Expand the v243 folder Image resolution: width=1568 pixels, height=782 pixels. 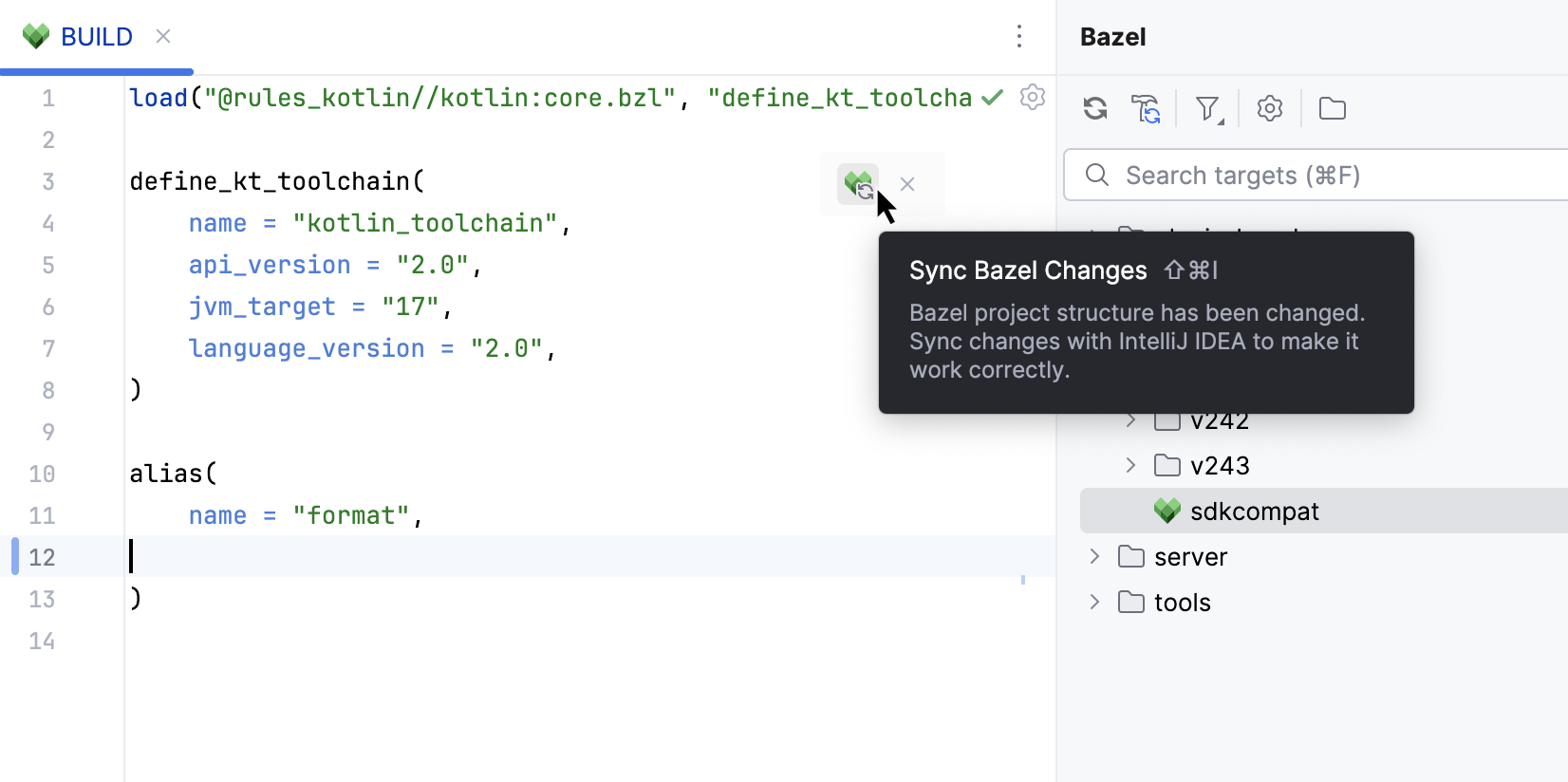(1130, 465)
